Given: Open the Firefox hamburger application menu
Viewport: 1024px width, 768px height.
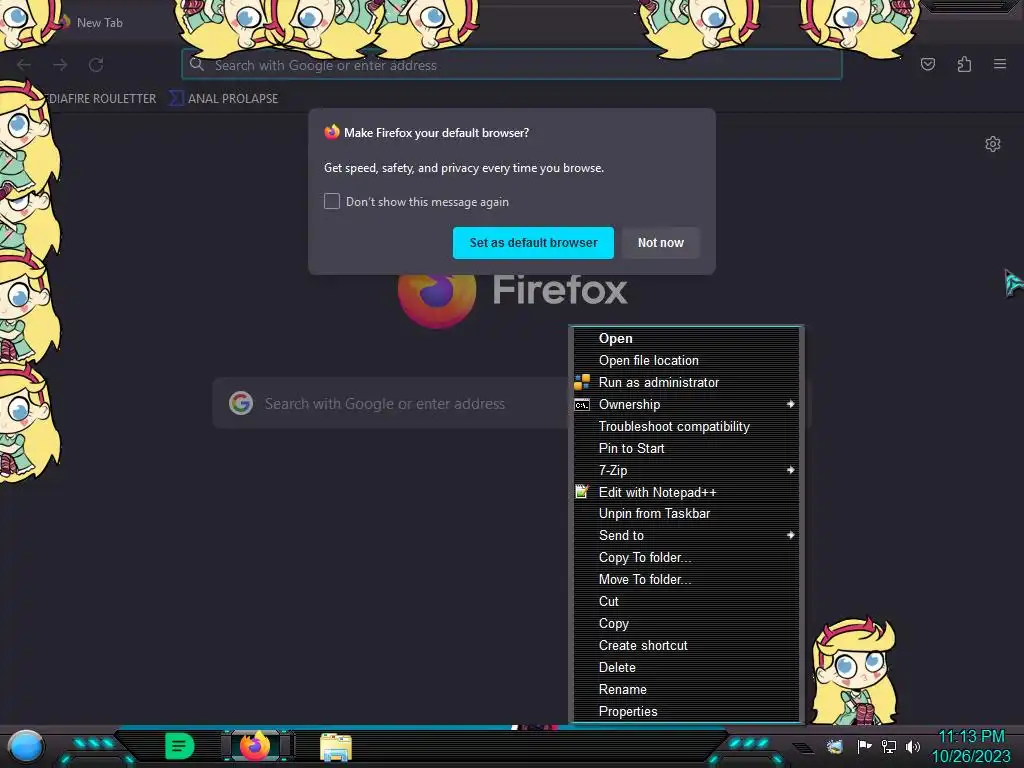Looking at the screenshot, I should point(1000,64).
